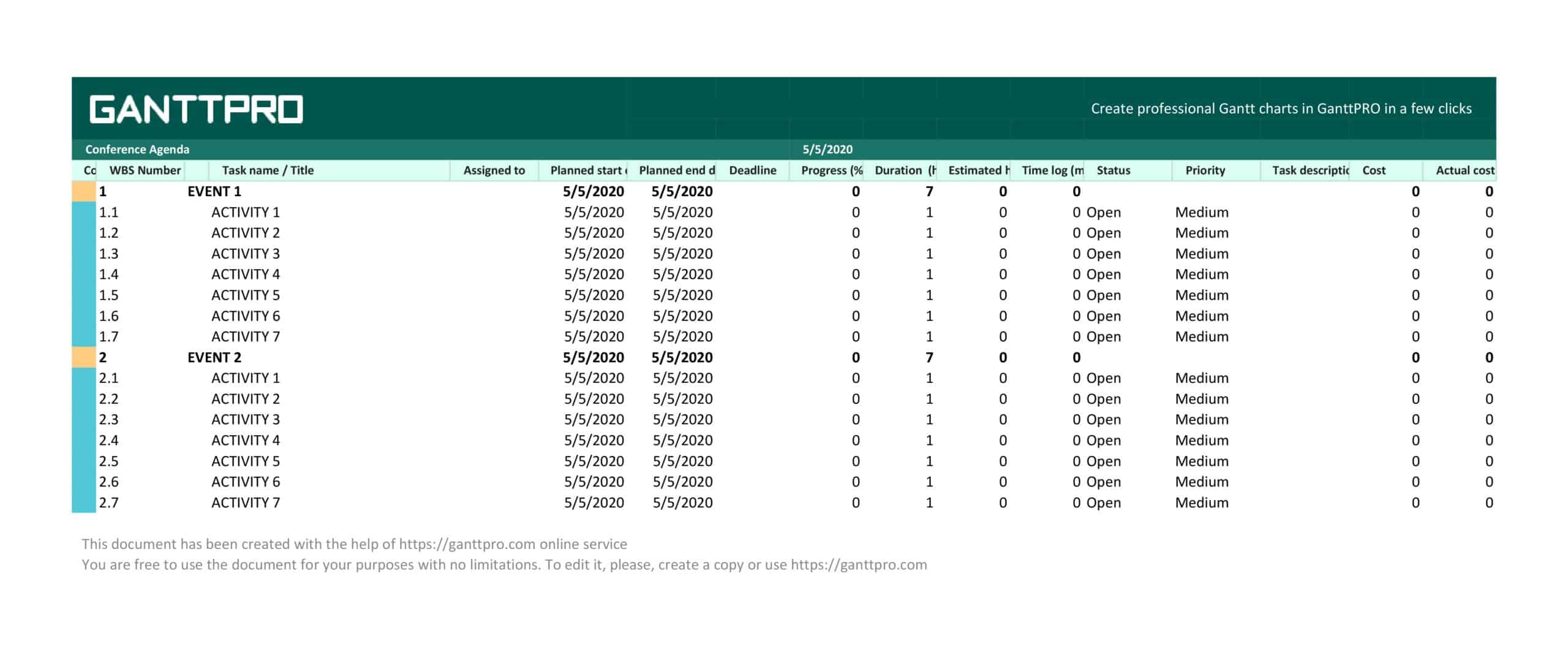This screenshot has height=652, width=1568.
Task: Select the EVENT 2 task name cell
Action: [214, 358]
